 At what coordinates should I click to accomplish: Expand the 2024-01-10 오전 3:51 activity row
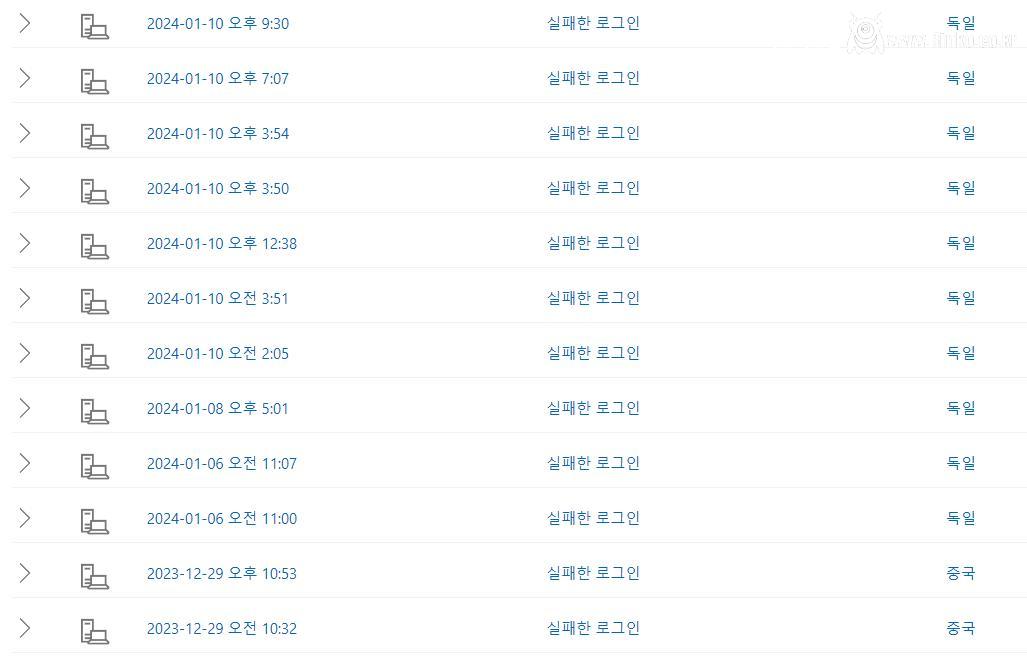(x=25, y=298)
